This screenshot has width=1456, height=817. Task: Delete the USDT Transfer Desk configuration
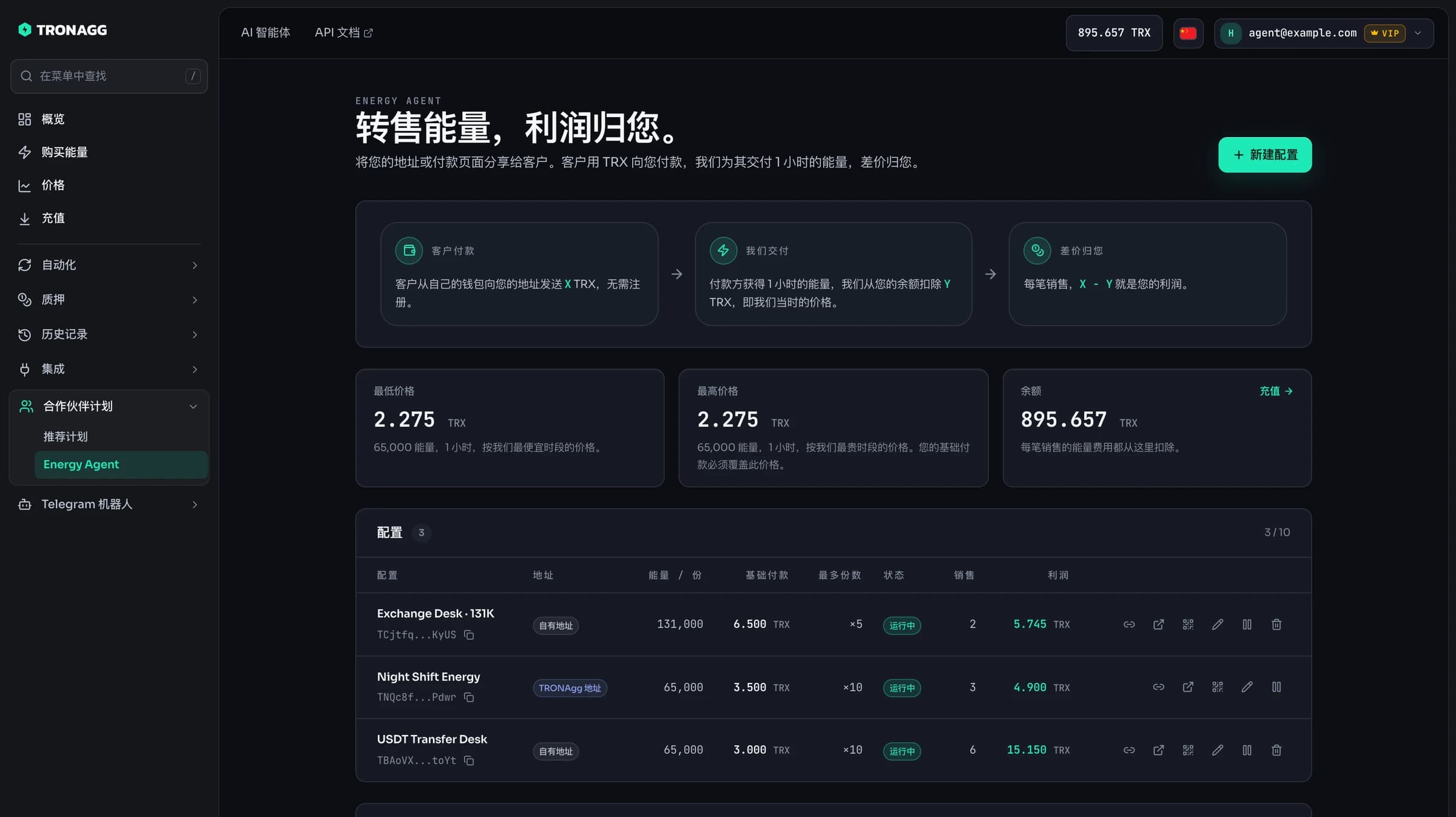pos(1276,750)
